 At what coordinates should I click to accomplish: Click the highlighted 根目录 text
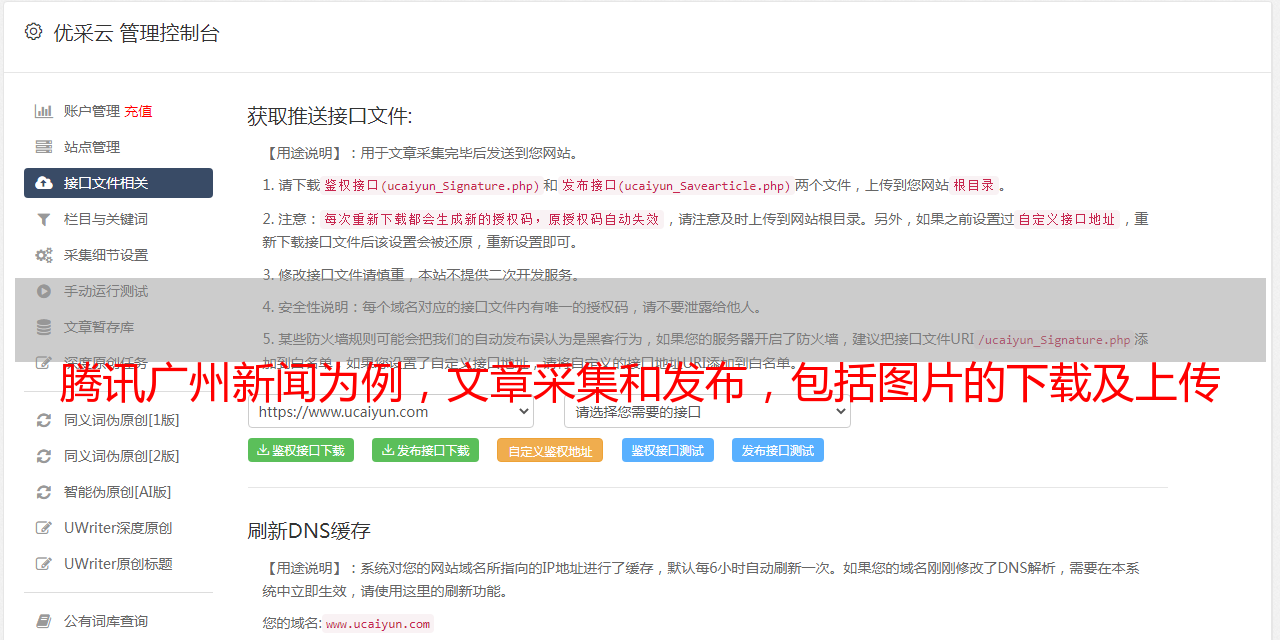974,185
